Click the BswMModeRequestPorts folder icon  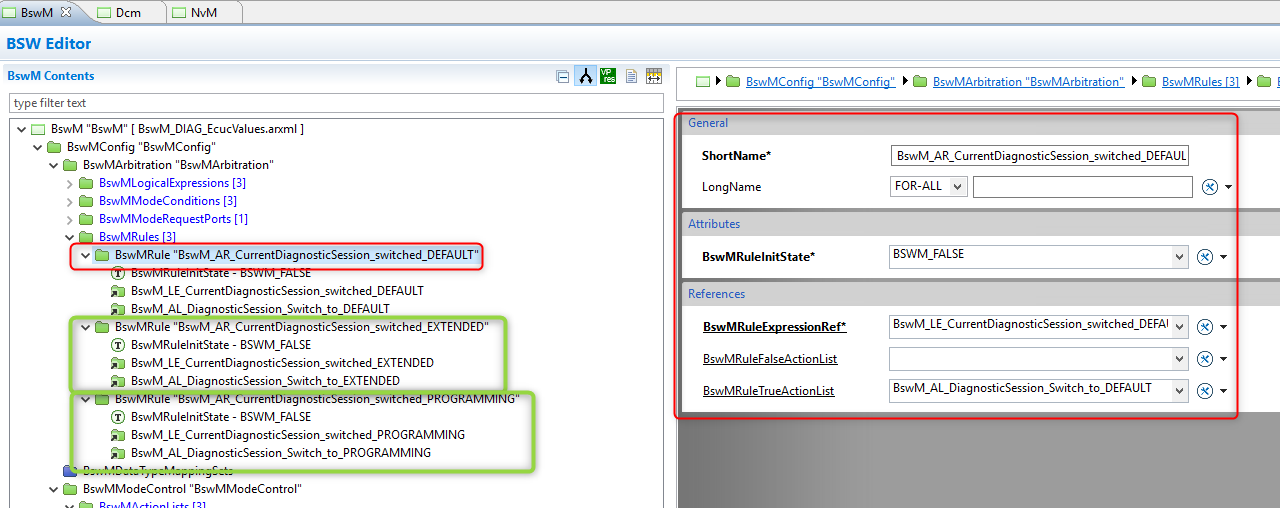click(86, 219)
